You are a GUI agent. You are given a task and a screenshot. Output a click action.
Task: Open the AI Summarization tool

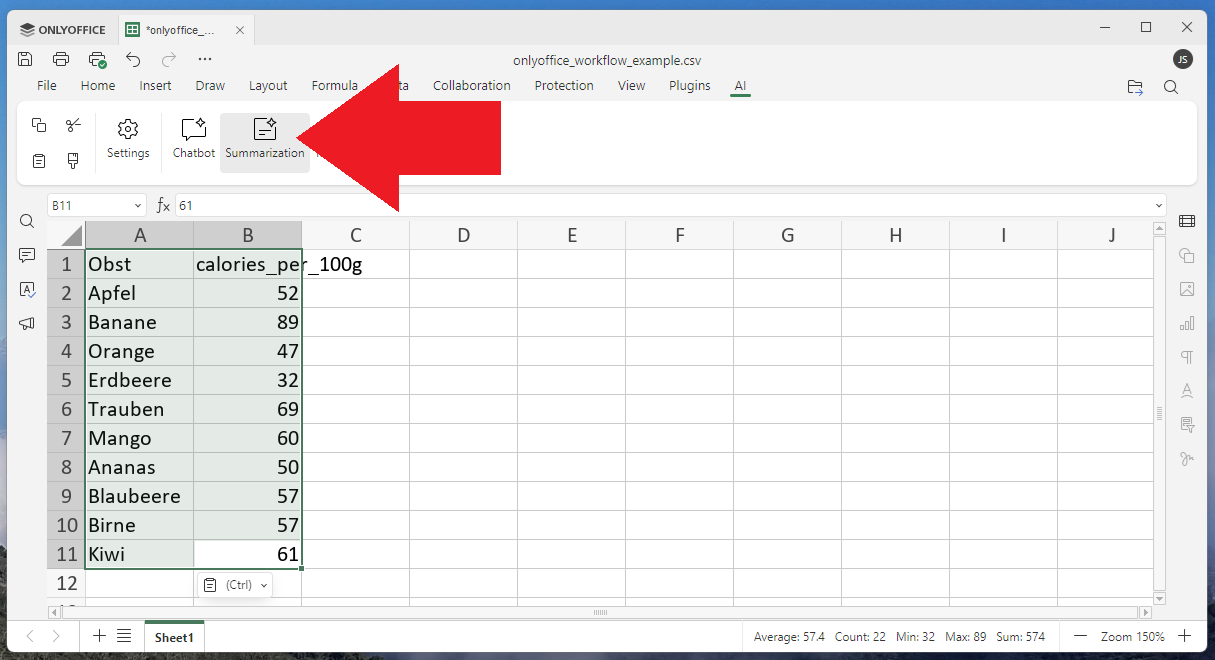(x=264, y=139)
